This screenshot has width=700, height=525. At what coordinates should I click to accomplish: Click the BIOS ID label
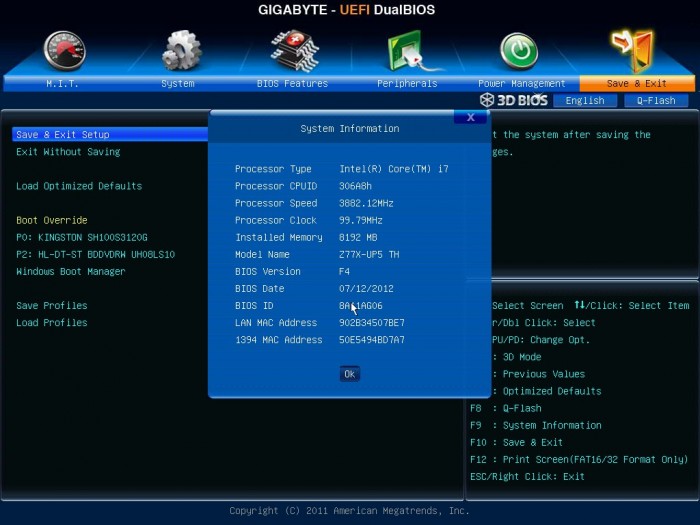[x=254, y=306]
